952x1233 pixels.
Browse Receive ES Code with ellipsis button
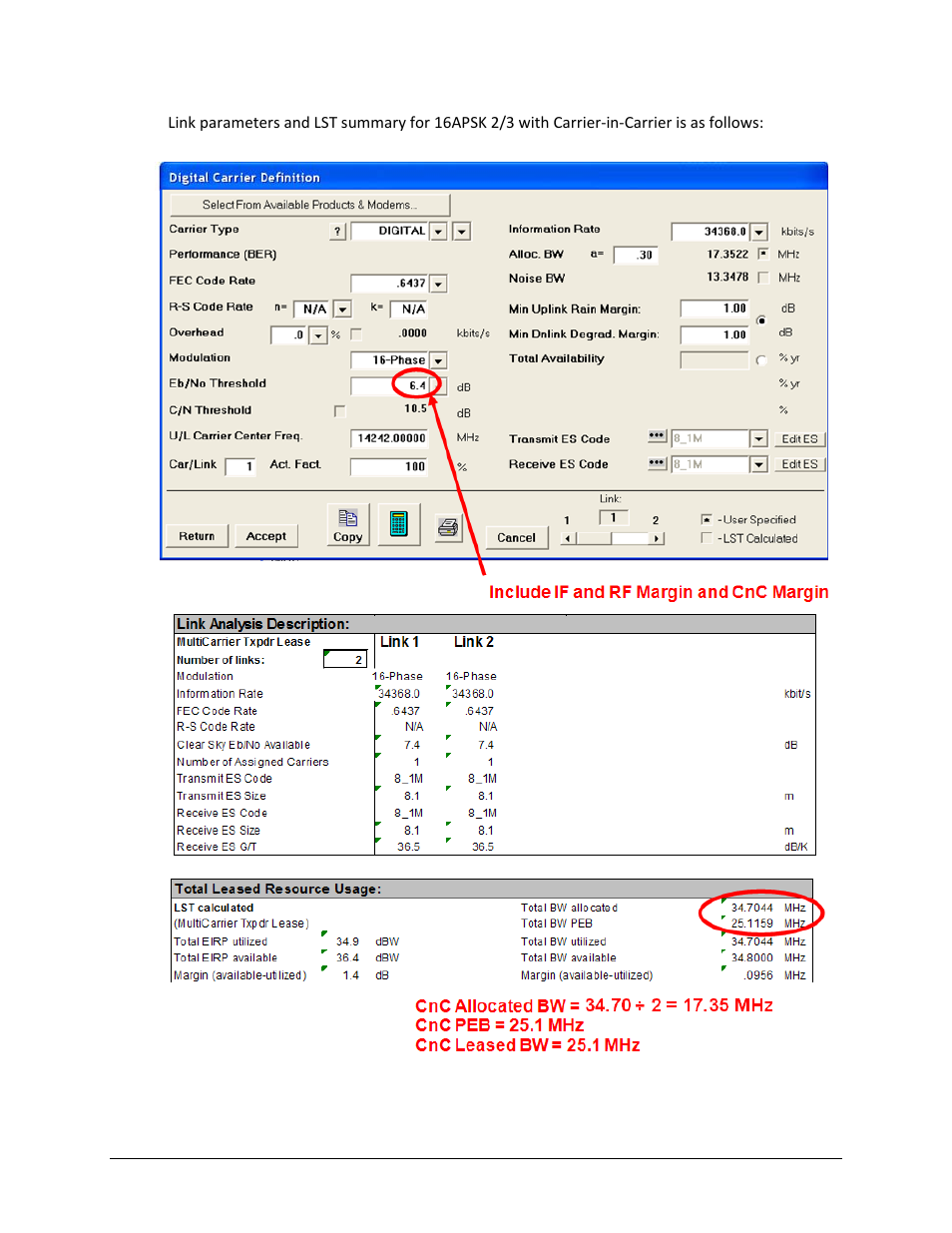[x=657, y=462]
